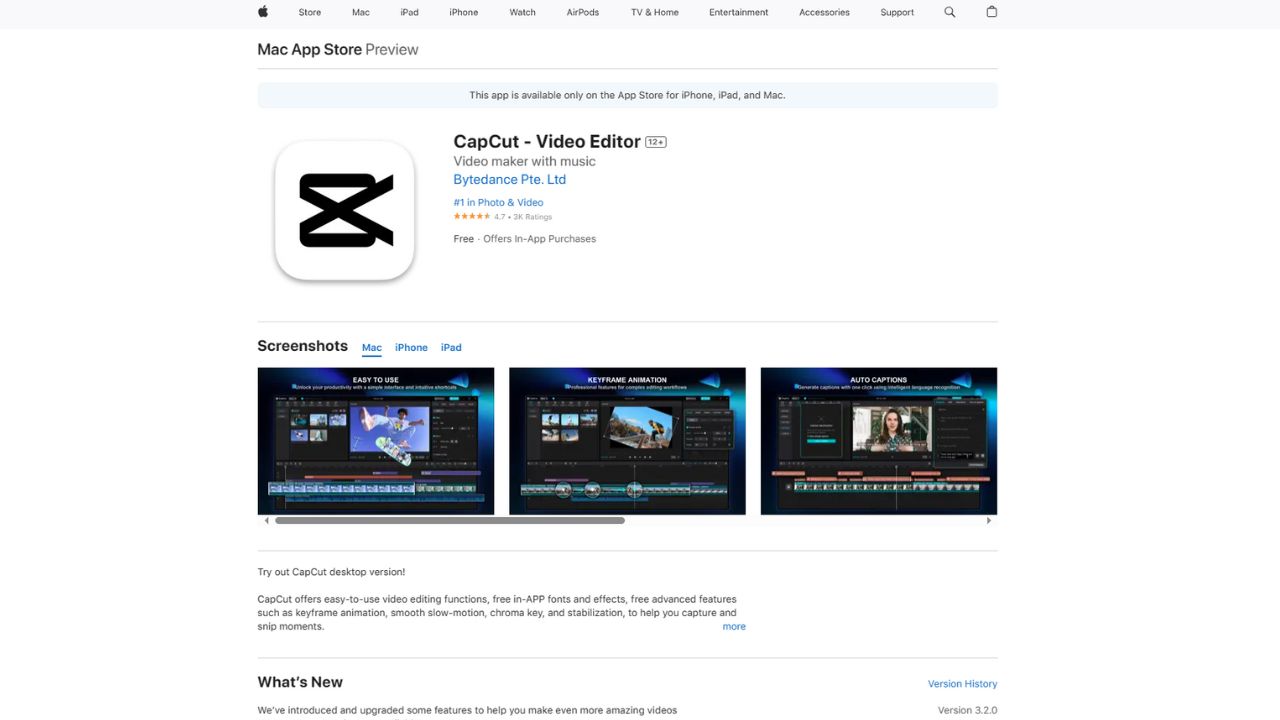This screenshot has width=1280, height=720.
Task: Open the Bytedance Pte. Ltd developer link
Action: click(509, 180)
